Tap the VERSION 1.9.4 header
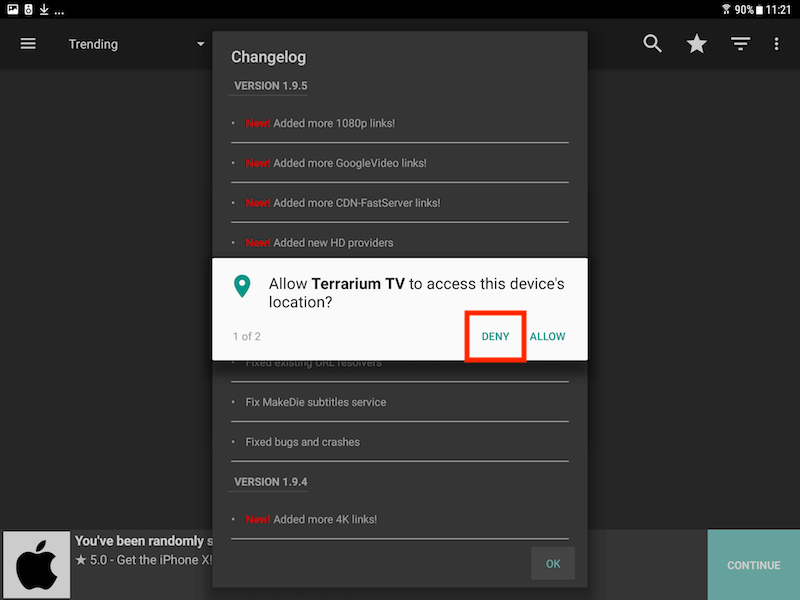The image size is (800, 600). (270, 482)
